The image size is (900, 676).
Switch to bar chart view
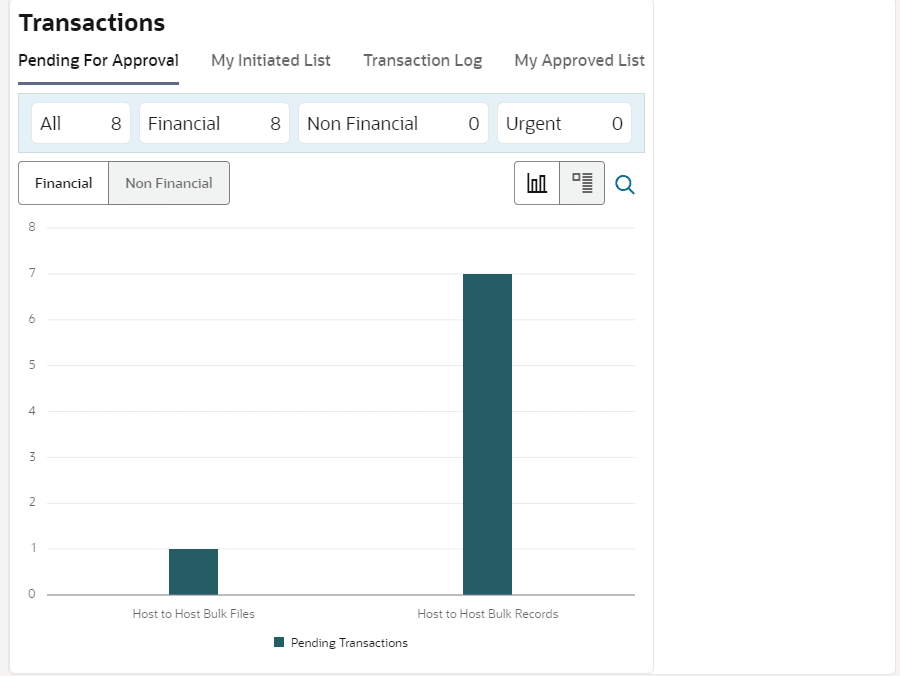tap(537, 183)
